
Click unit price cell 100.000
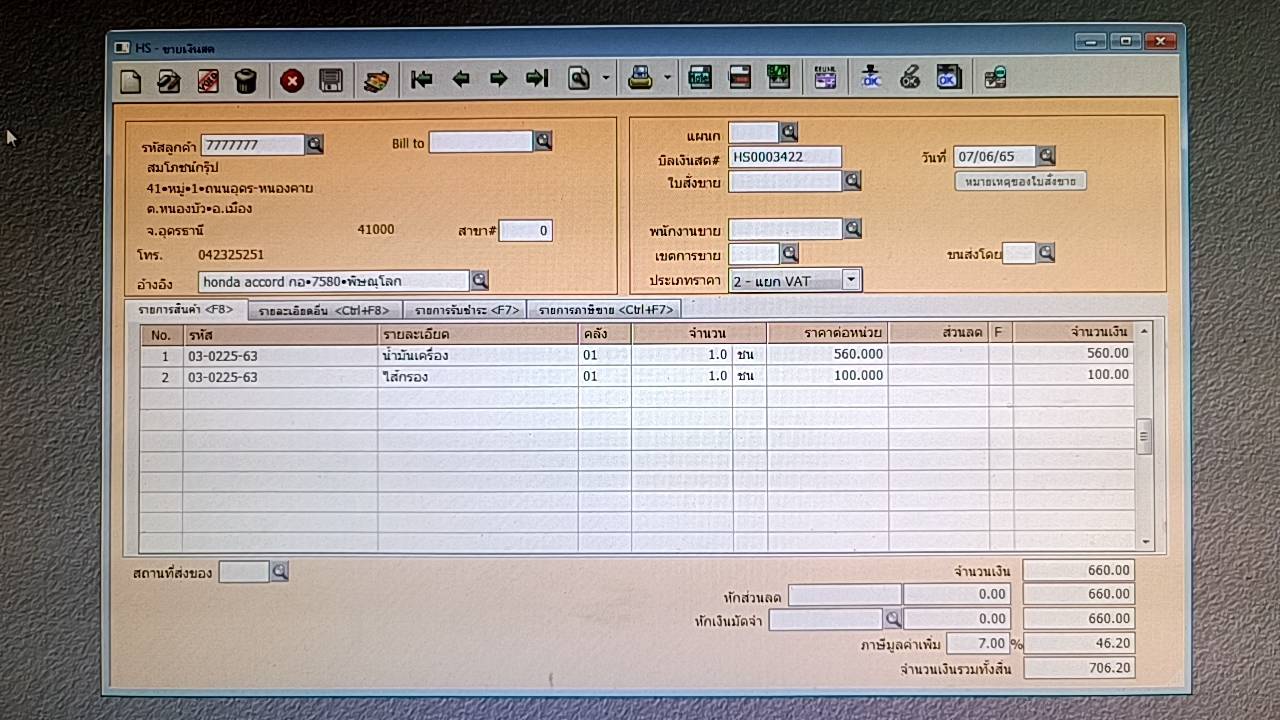click(x=827, y=377)
